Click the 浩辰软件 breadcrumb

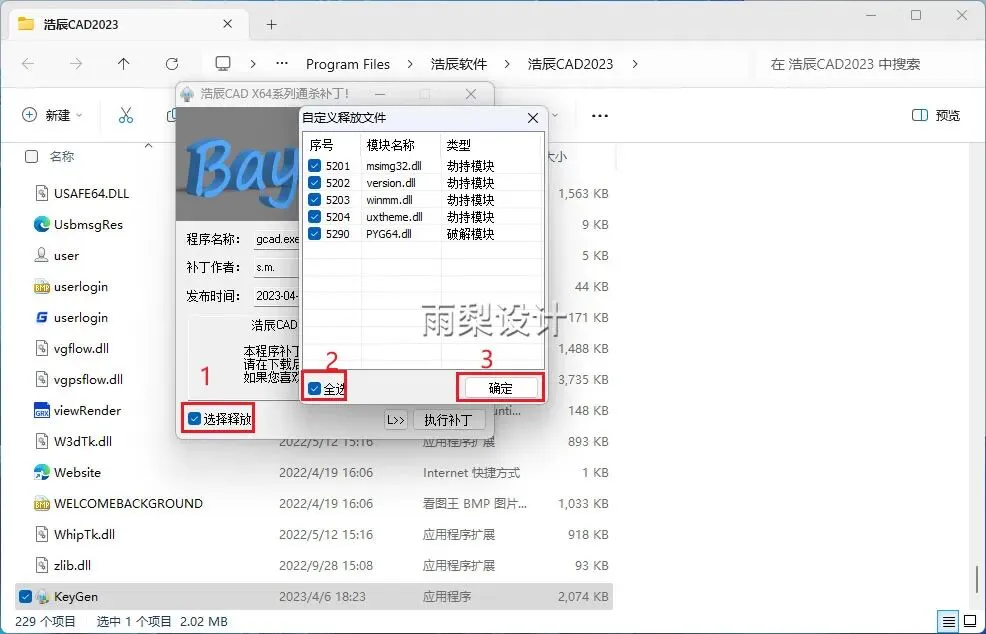[458, 64]
